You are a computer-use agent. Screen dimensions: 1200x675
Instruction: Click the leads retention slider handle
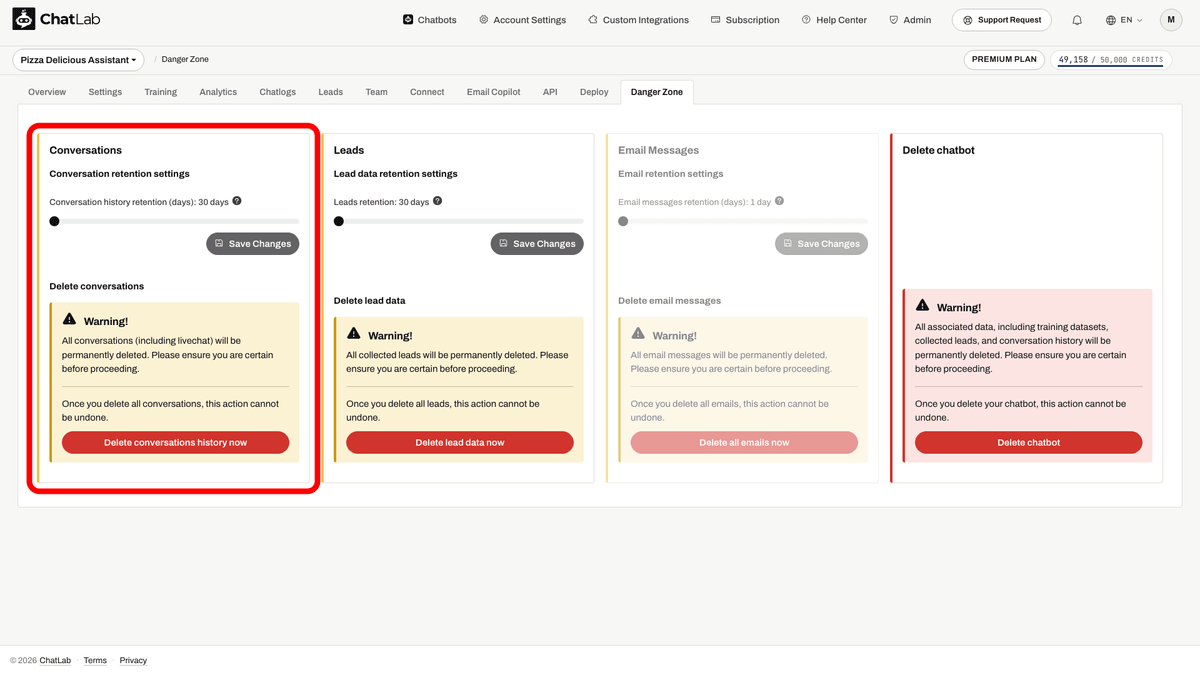(339, 221)
